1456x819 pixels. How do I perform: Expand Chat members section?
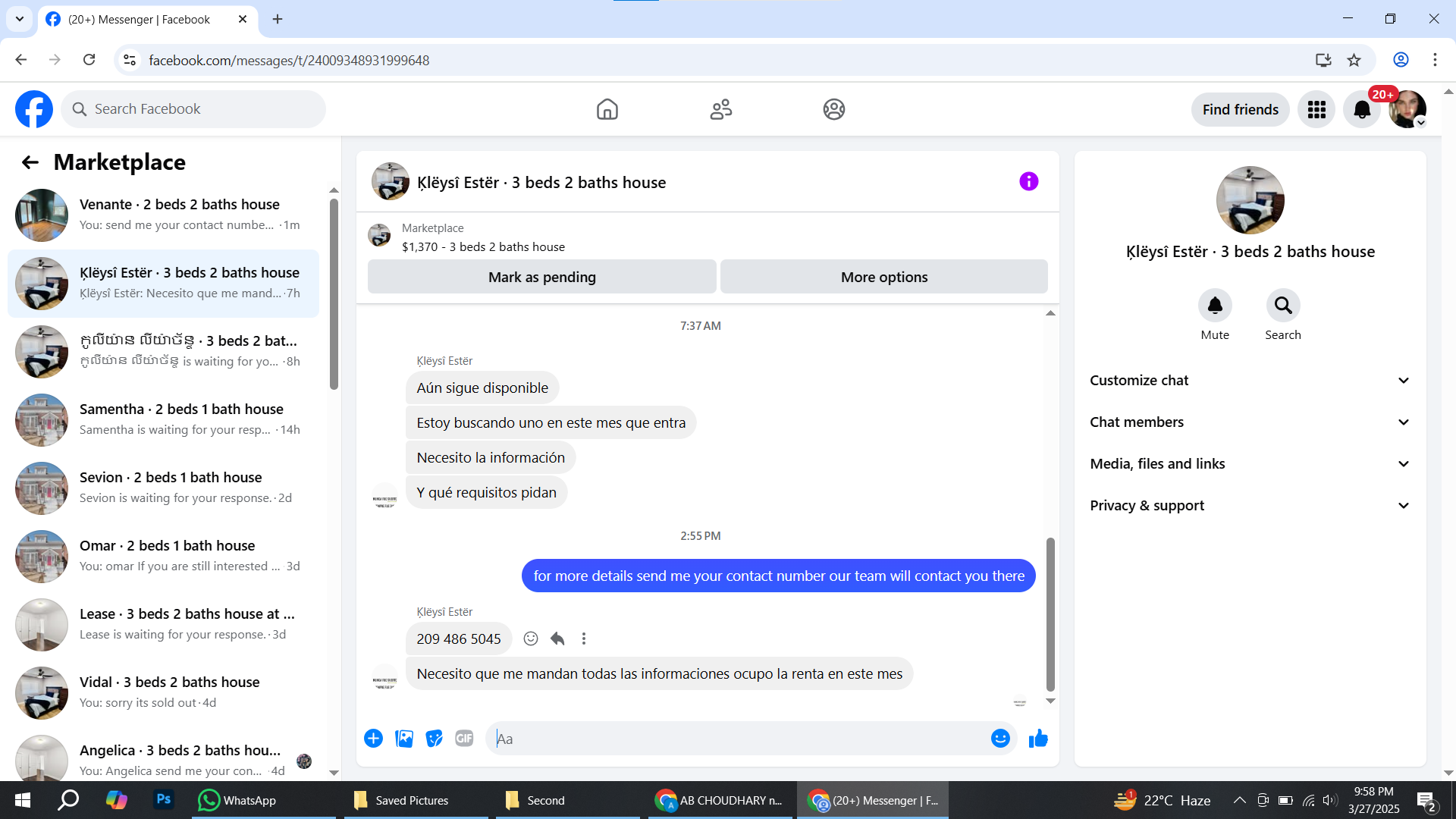click(1250, 422)
